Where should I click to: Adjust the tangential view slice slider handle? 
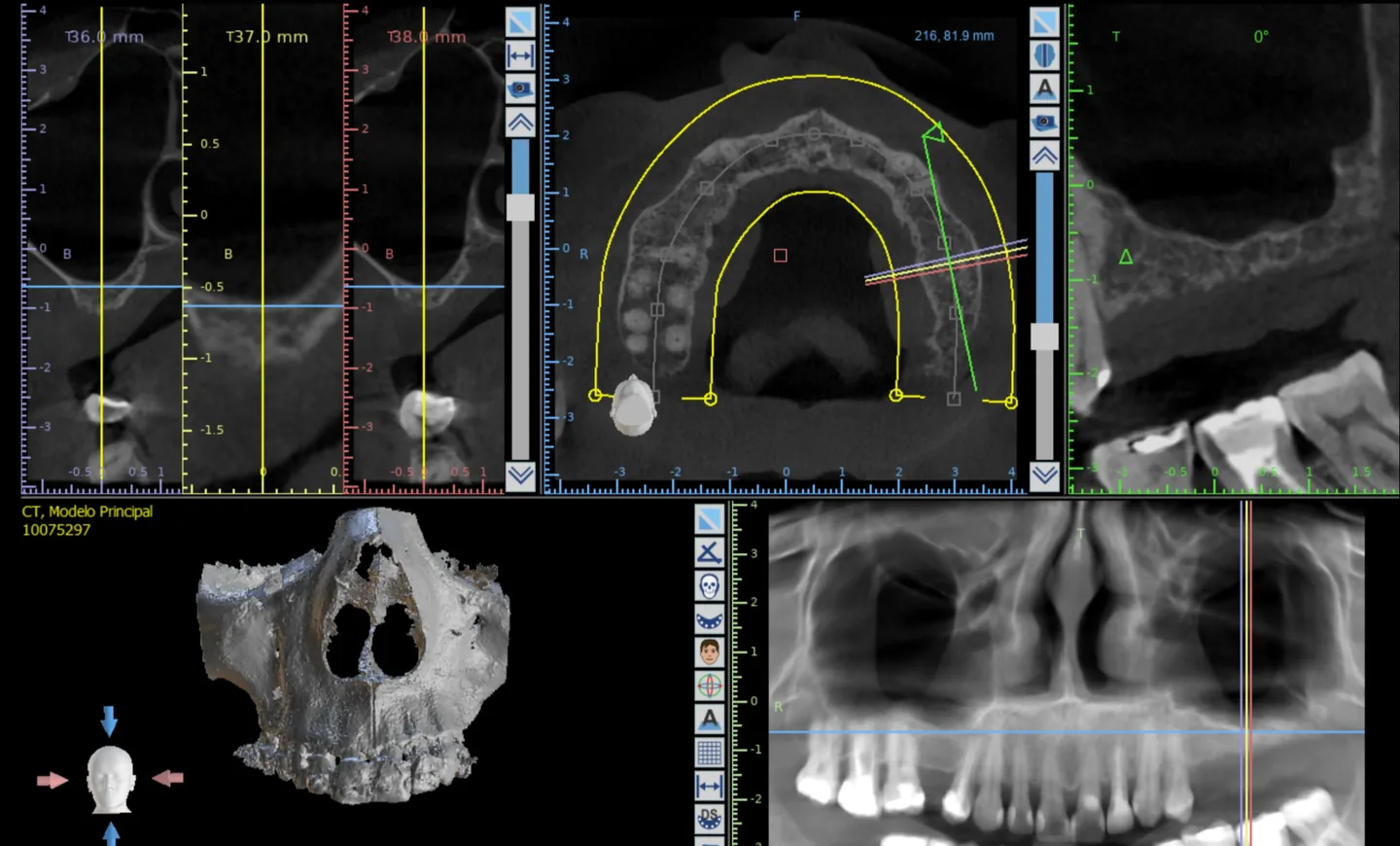(1044, 336)
